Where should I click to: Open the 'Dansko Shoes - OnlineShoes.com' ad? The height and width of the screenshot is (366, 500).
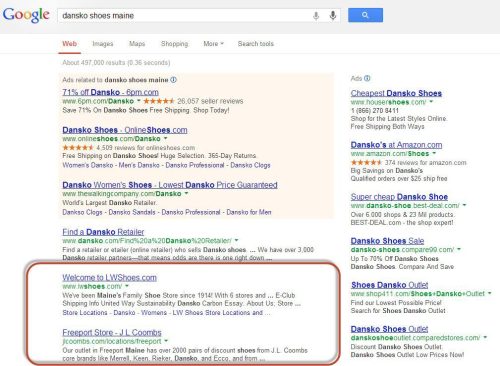coord(125,130)
